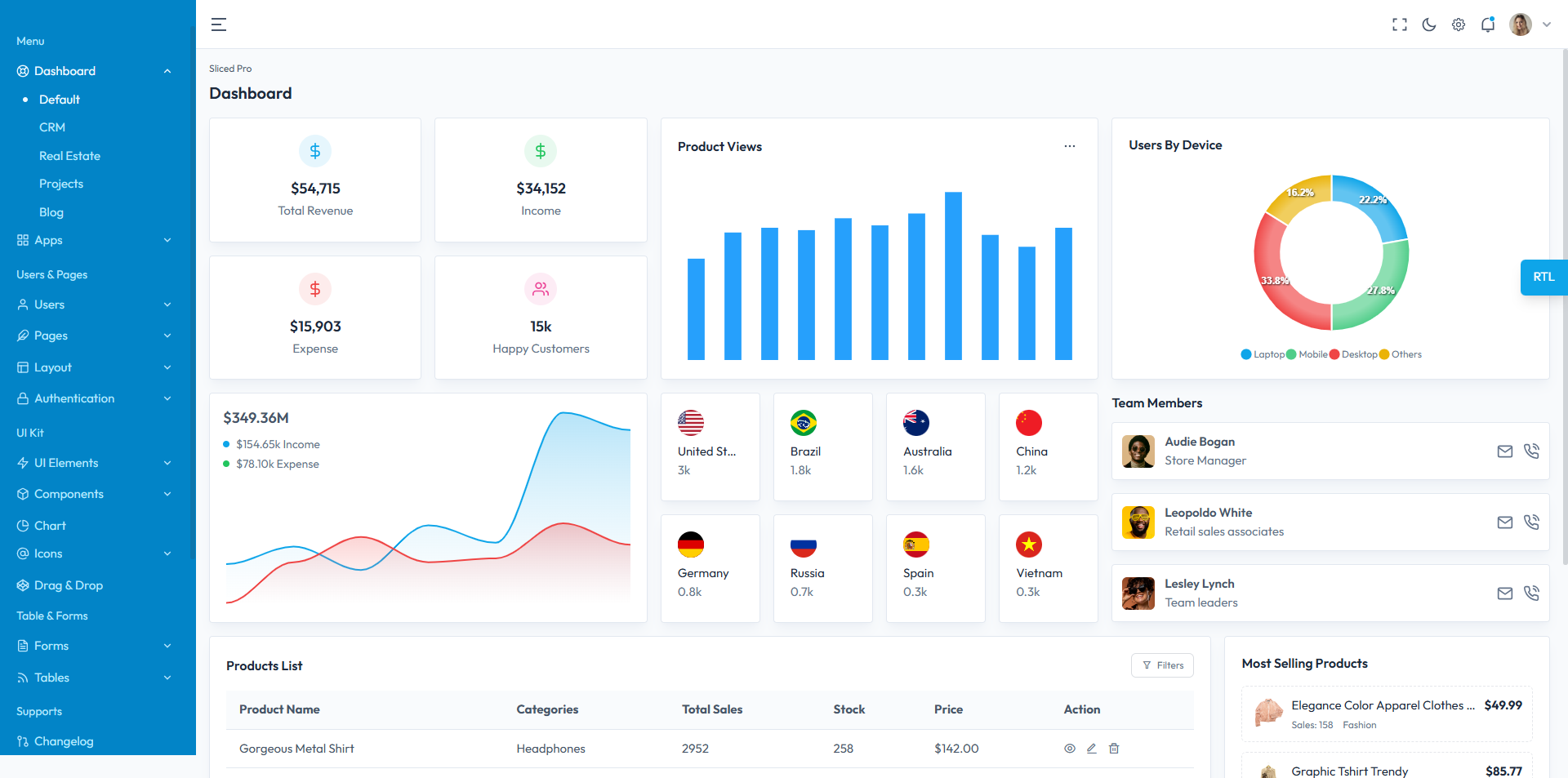Delete Gorgeous Metal Shirt with trash icon
The image size is (1568, 778).
[x=1114, y=749]
